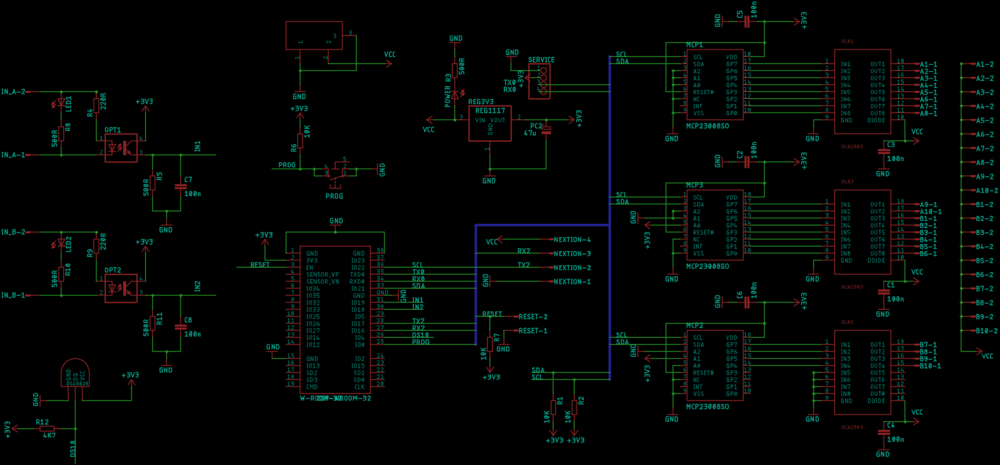Click the DS18 net label under the sensor
The height and width of the screenshot is (465, 1000).
pyautogui.click(x=72, y=451)
